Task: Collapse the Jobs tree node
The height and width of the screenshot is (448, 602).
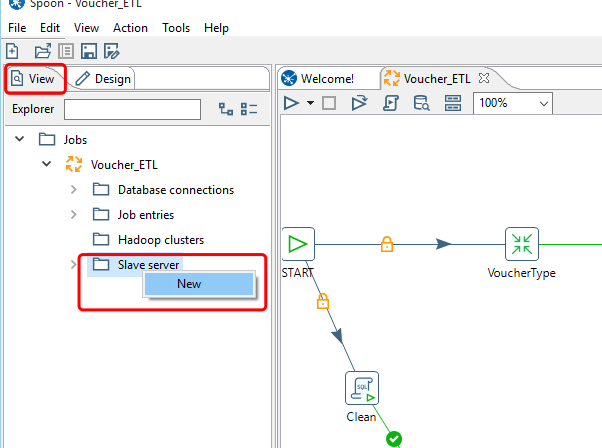Action: pyautogui.click(x=20, y=139)
